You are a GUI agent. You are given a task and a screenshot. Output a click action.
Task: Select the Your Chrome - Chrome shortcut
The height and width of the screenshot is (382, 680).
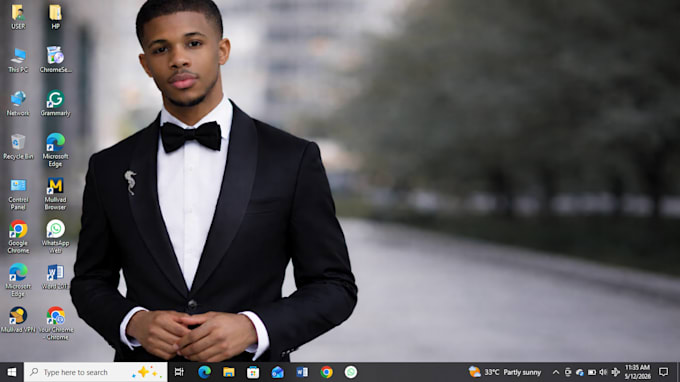(56, 323)
